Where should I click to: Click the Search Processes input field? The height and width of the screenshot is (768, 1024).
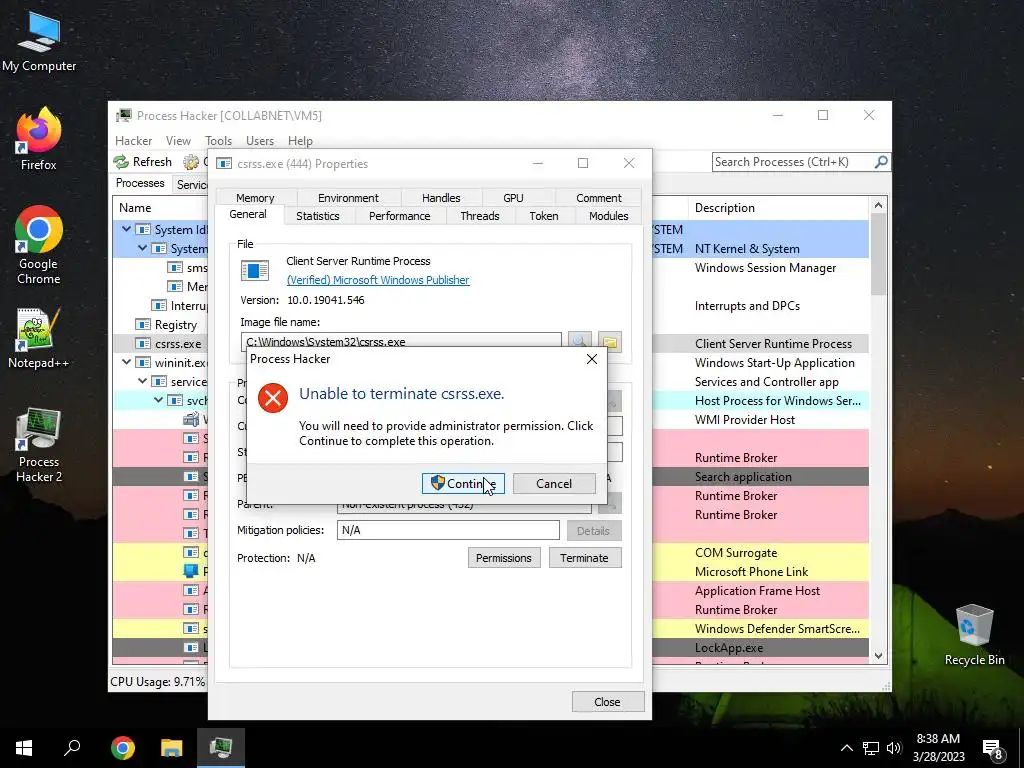[x=792, y=162]
